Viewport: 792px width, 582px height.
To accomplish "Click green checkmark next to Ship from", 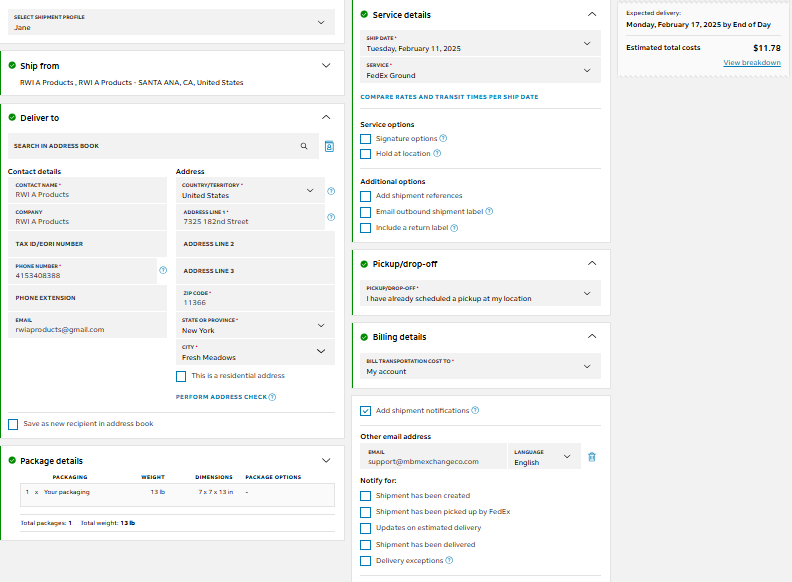I will click(x=12, y=65).
